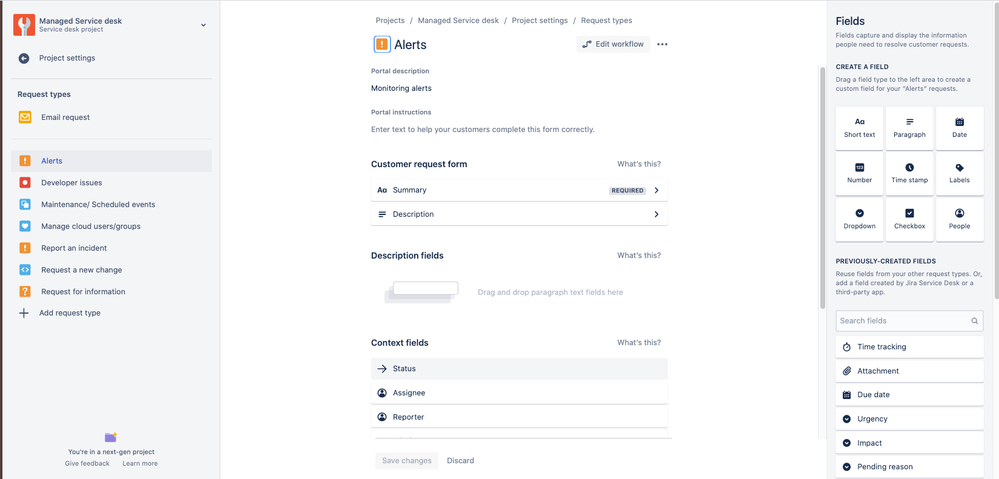The width and height of the screenshot is (999, 479).
Task: Open the three-dots more actions menu
Action: click(x=662, y=45)
